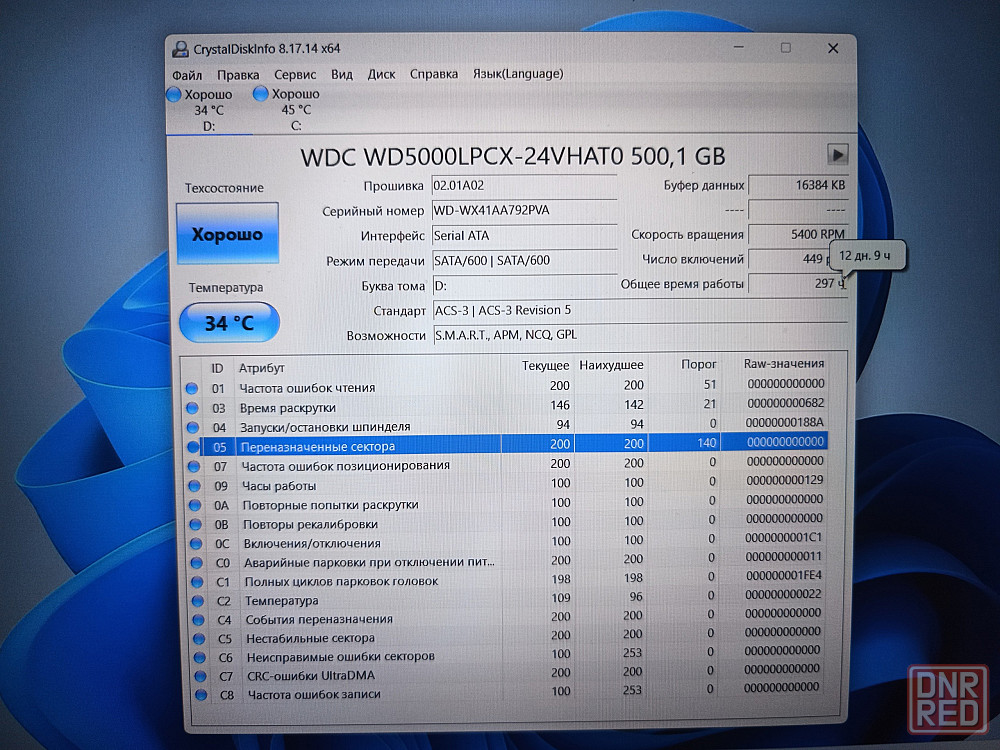Click raw value 0000000001C1
The image size is (1000, 750).
coord(783,537)
